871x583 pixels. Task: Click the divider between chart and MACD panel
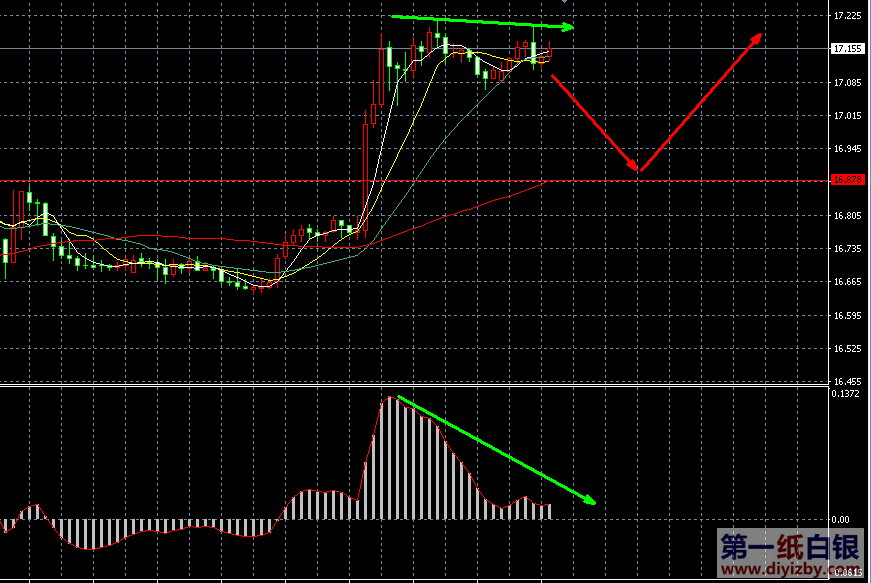(x=415, y=385)
